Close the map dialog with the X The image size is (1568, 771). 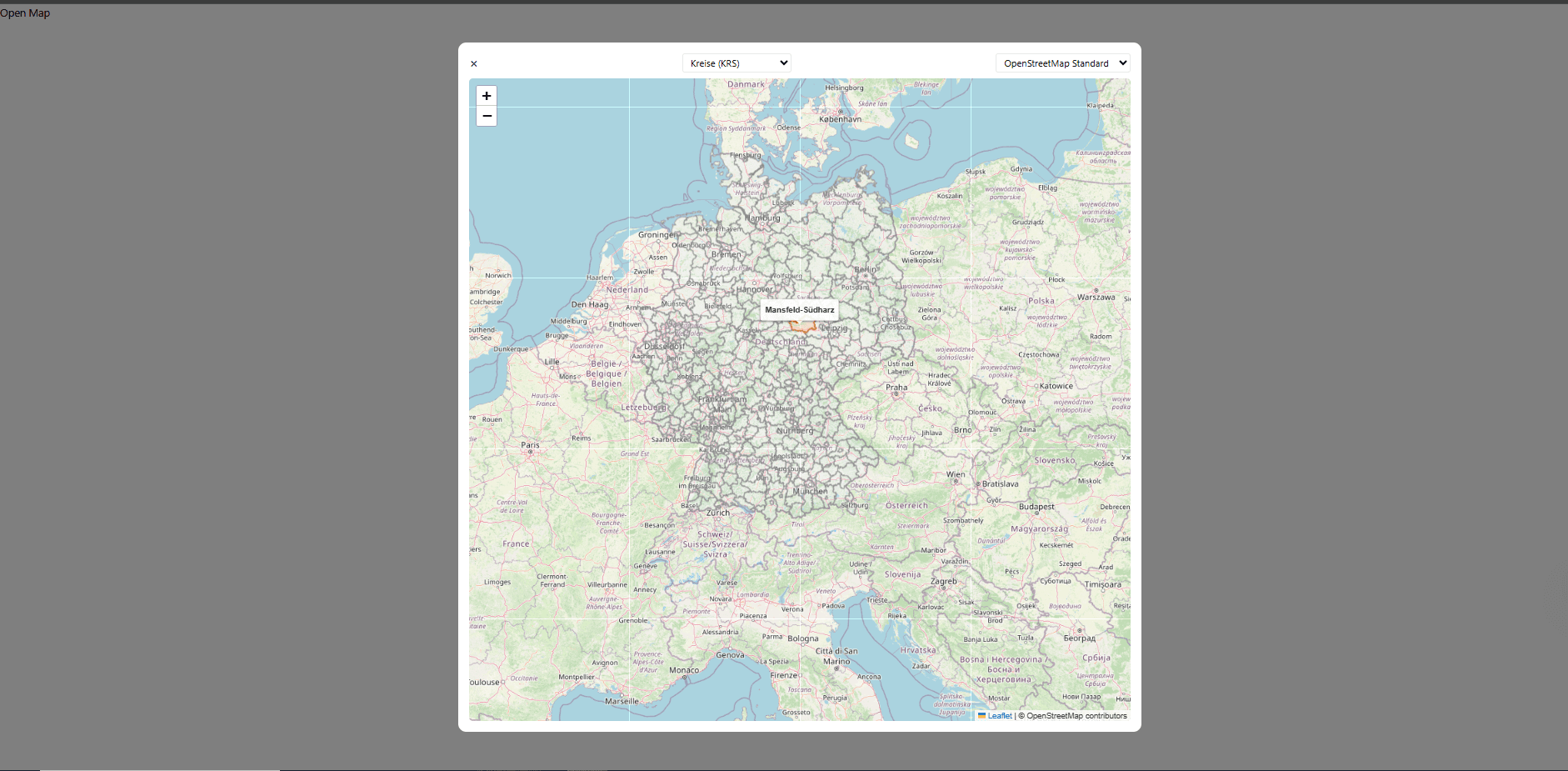(473, 63)
